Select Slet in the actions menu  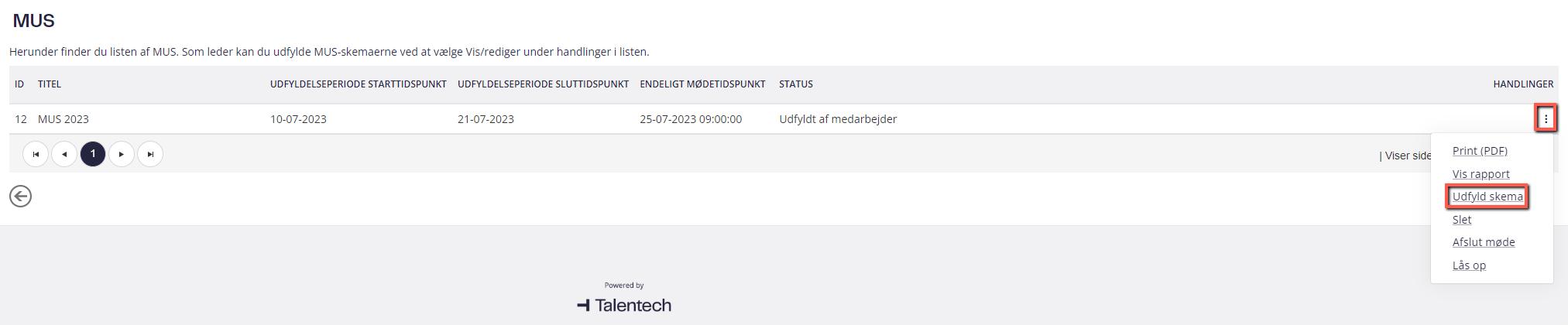pos(1462,220)
